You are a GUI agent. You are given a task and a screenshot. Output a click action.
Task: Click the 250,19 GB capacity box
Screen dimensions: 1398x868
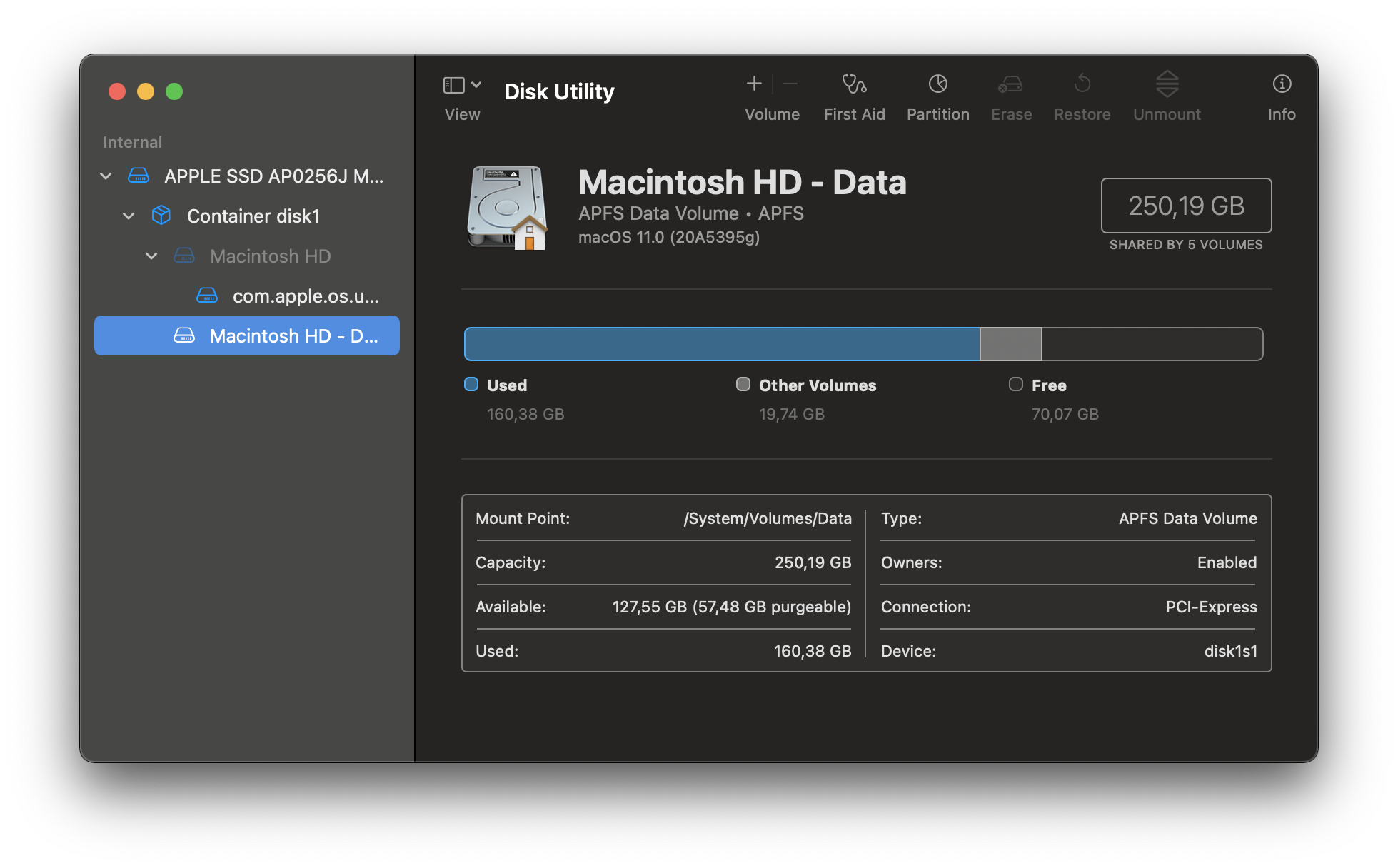(x=1186, y=206)
